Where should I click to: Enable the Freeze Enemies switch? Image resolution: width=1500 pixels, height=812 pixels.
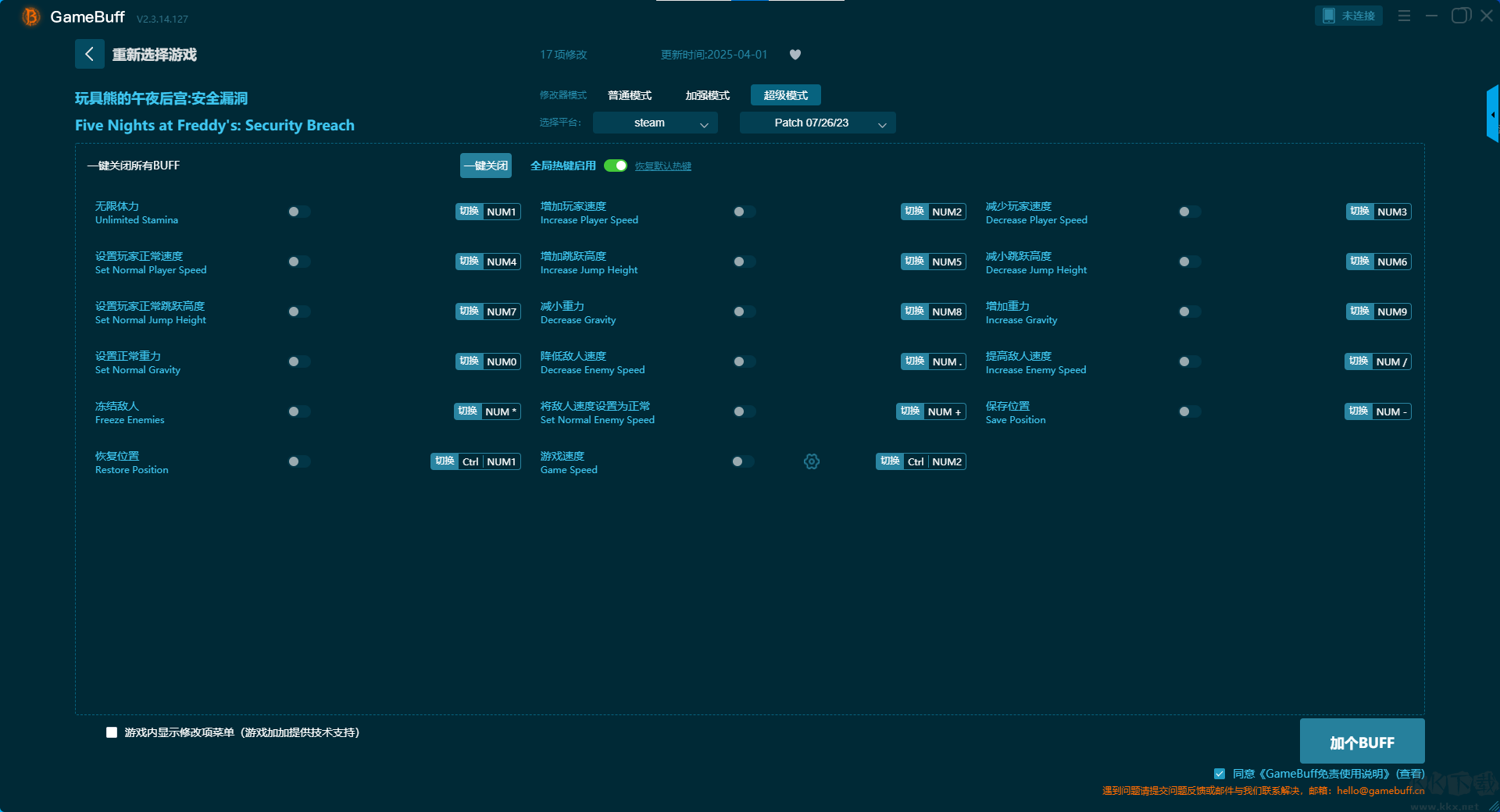tap(298, 411)
